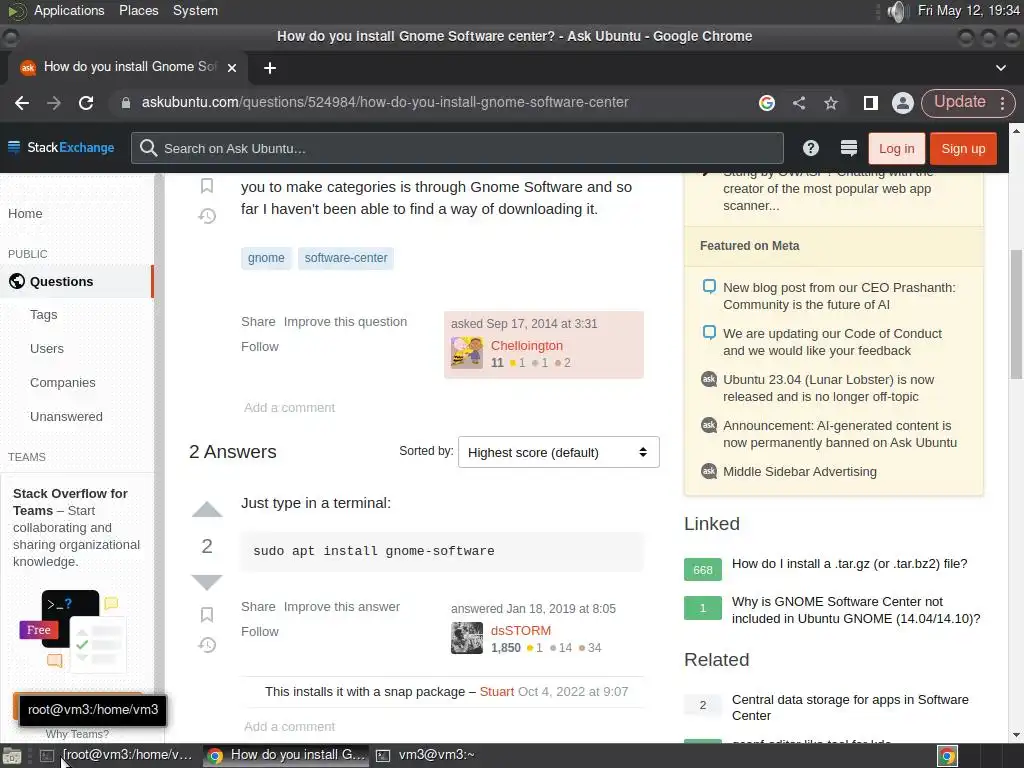Open linked .tar.gz install question
The height and width of the screenshot is (768, 1024).
point(849,564)
